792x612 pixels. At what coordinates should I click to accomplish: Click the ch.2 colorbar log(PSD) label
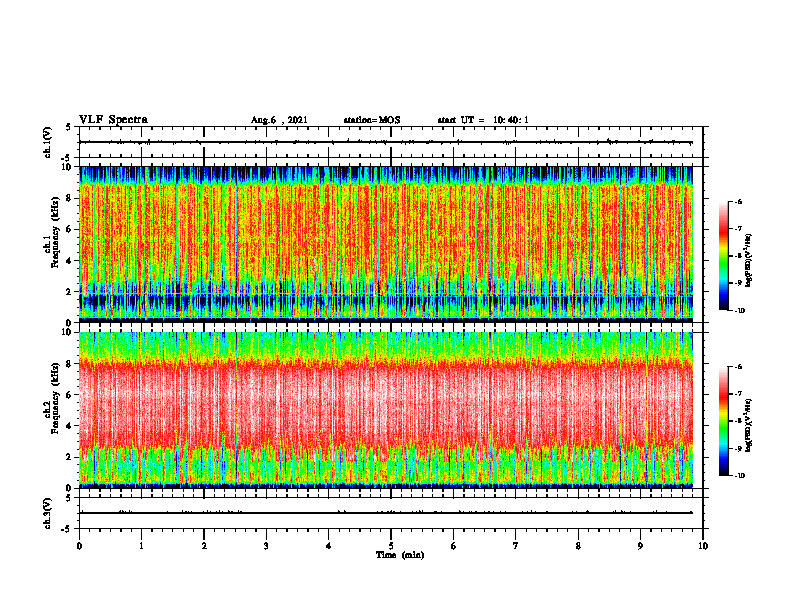tap(748, 425)
